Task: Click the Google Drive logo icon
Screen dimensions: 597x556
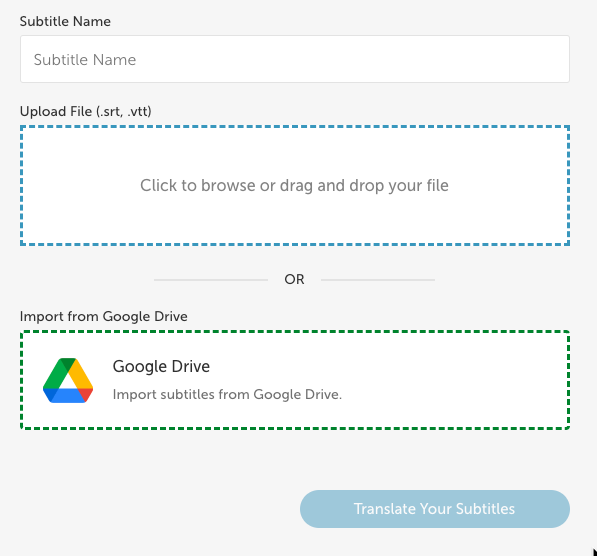Action: (x=68, y=380)
